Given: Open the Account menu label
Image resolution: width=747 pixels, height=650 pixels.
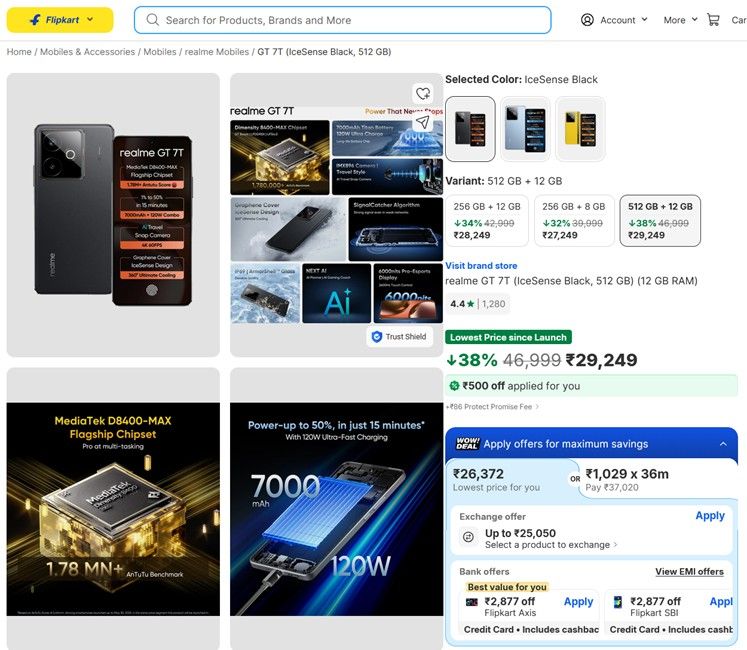Looking at the screenshot, I should pyautogui.click(x=617, y=20).
